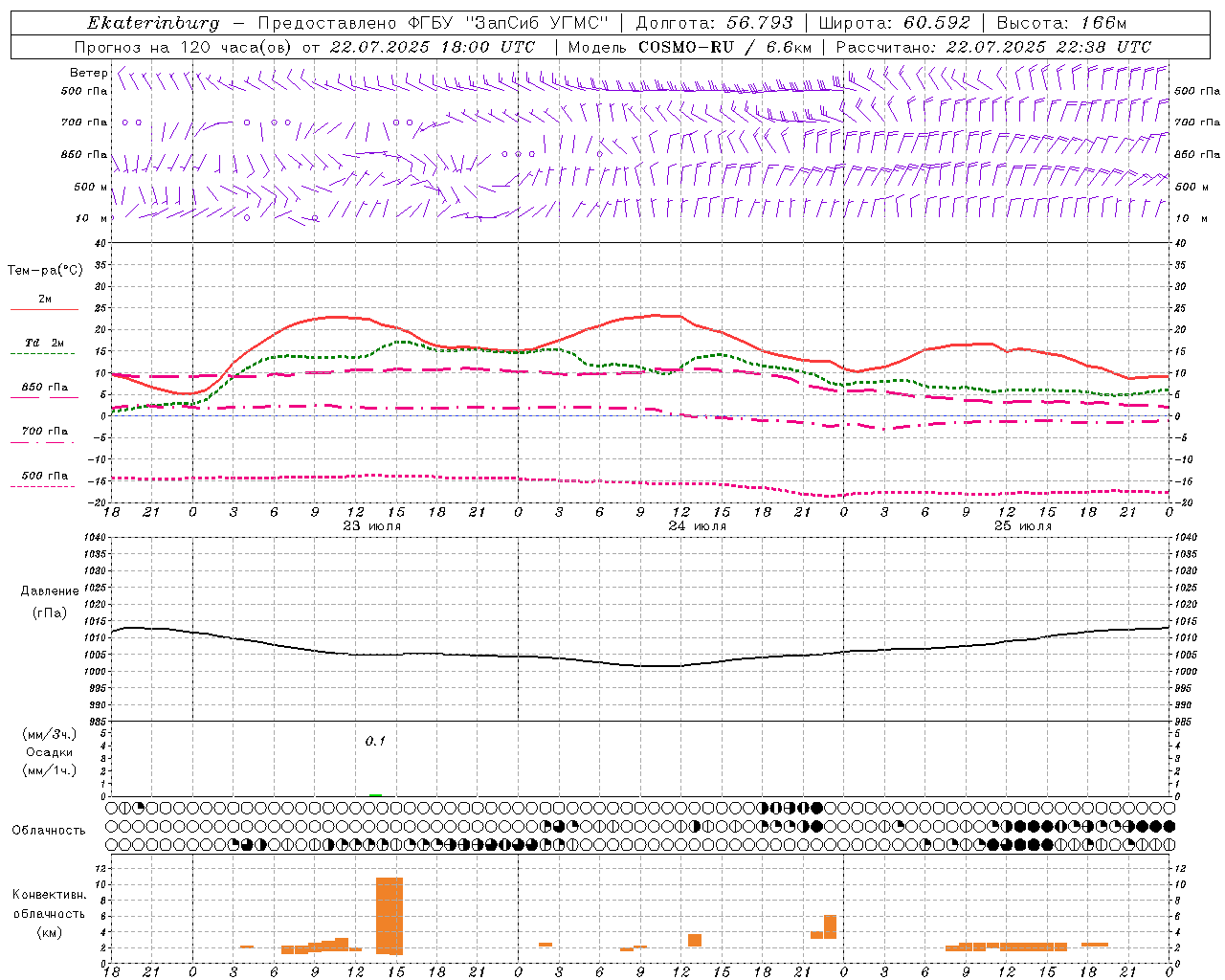This screenshot has height=980, width=1225.
Task: Click the Td 2м dew point legend entry
Action: (45, 343)
